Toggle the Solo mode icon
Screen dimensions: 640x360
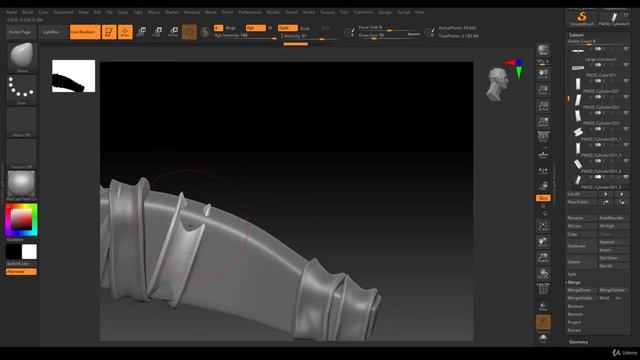[543, 338]
